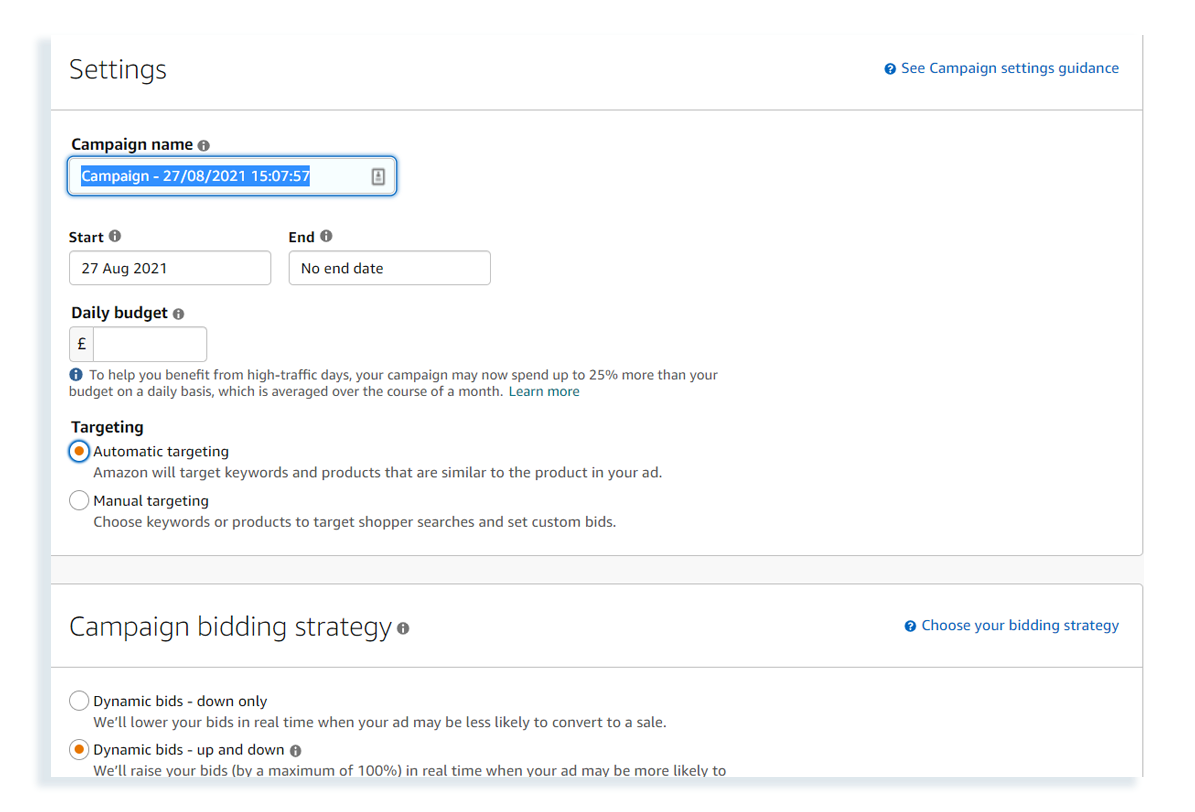1195x812 pixels.
Task: Choose Dynamic bids - up and down option
Action: [x=79, y=749]
